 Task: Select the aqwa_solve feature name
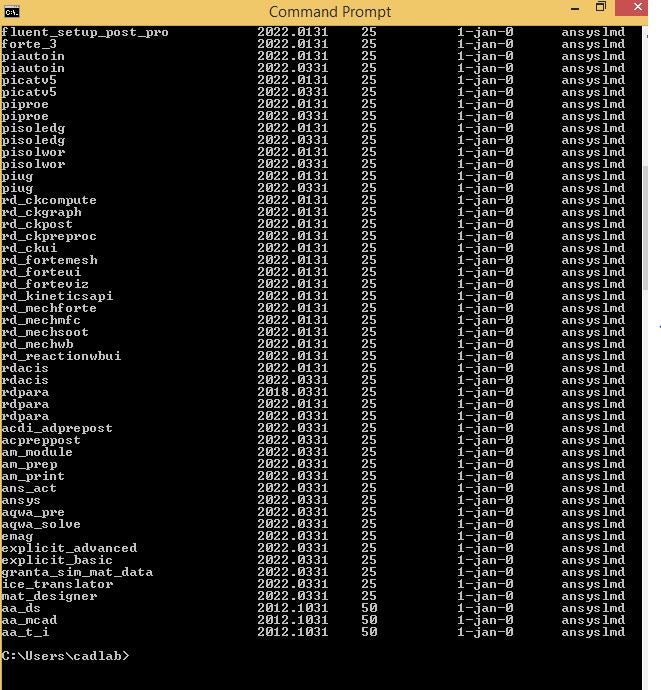pyautogui.click(x=41, y=524)
